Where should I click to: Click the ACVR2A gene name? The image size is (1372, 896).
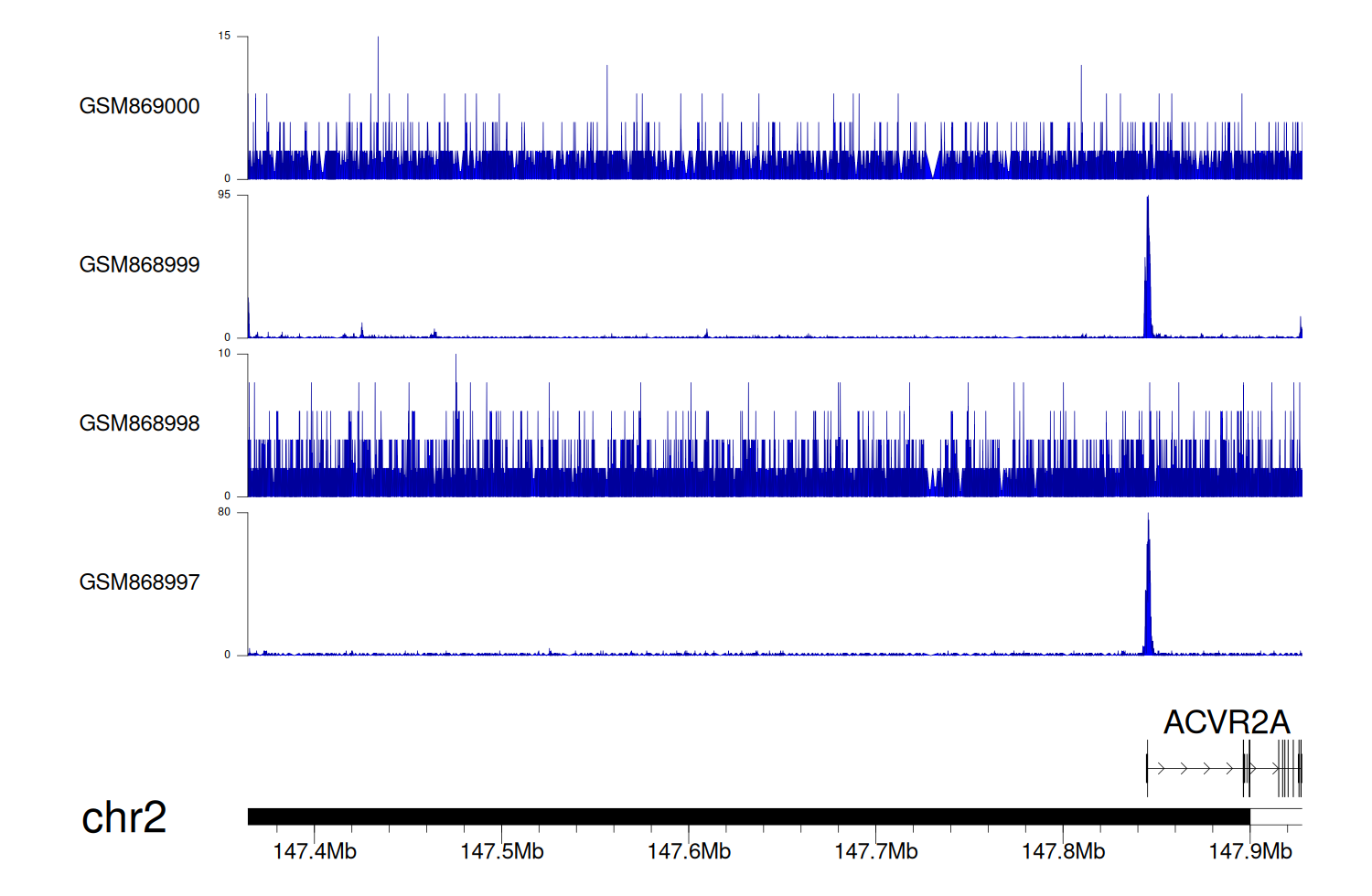[1226, 722]
